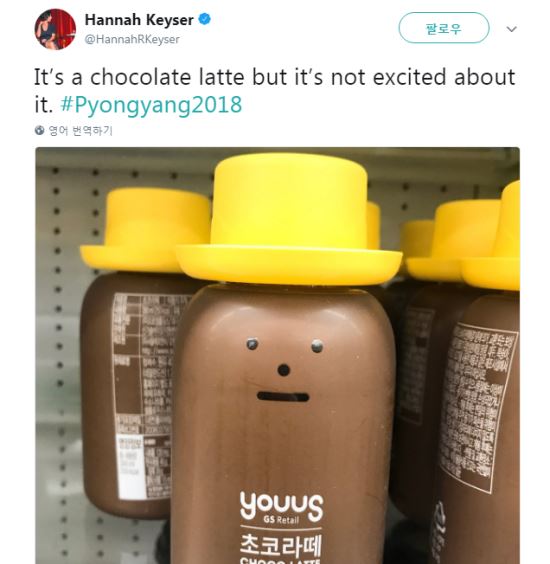The height and width of the screenshot is (564, 550).
Task: Click the blue verified badge
Action: pos(205,19)
